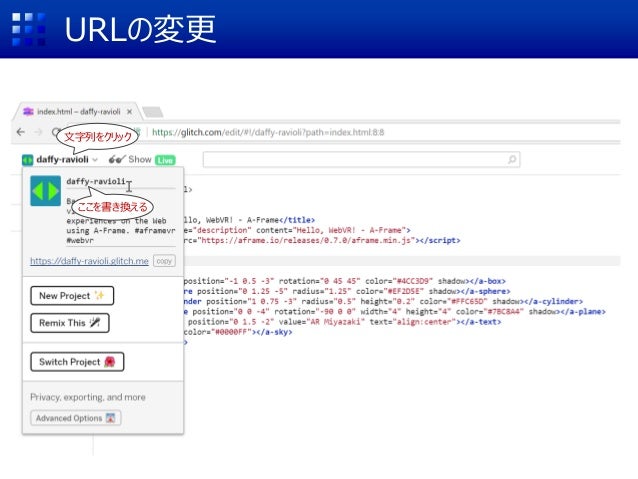Click the teal project avatar thumbnail
This screenshot has width=638, height=479.
46,190
